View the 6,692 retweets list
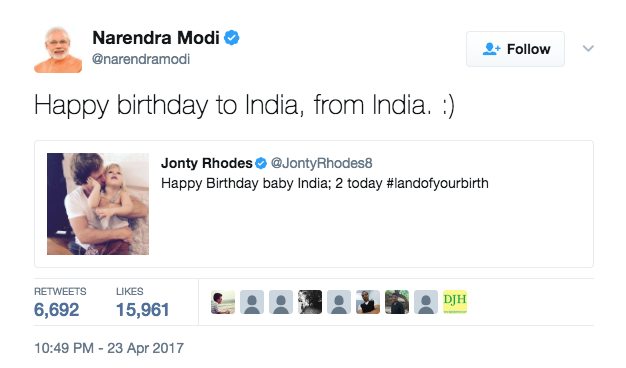This screenshot has height=368, width=626. 60,302
